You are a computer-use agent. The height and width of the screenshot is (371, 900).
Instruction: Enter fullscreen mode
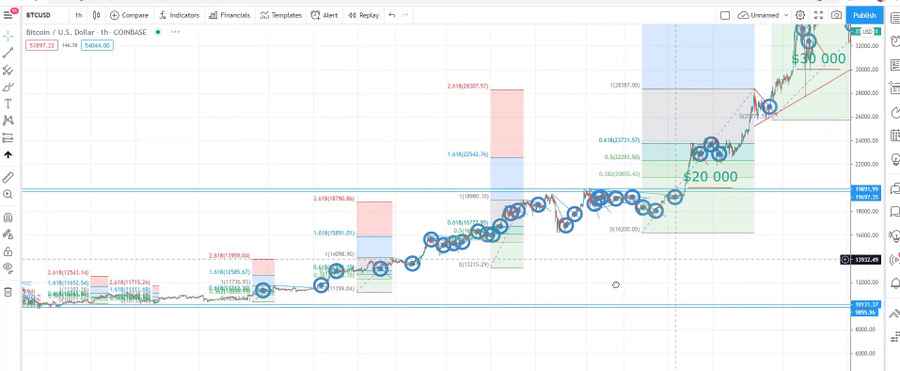tap(819, 16)
